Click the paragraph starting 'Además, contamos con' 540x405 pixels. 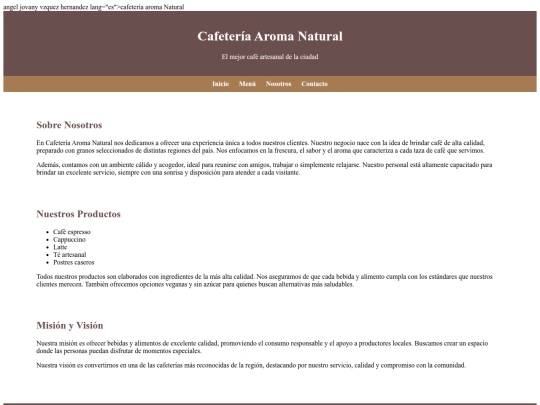tap(264, 168)
